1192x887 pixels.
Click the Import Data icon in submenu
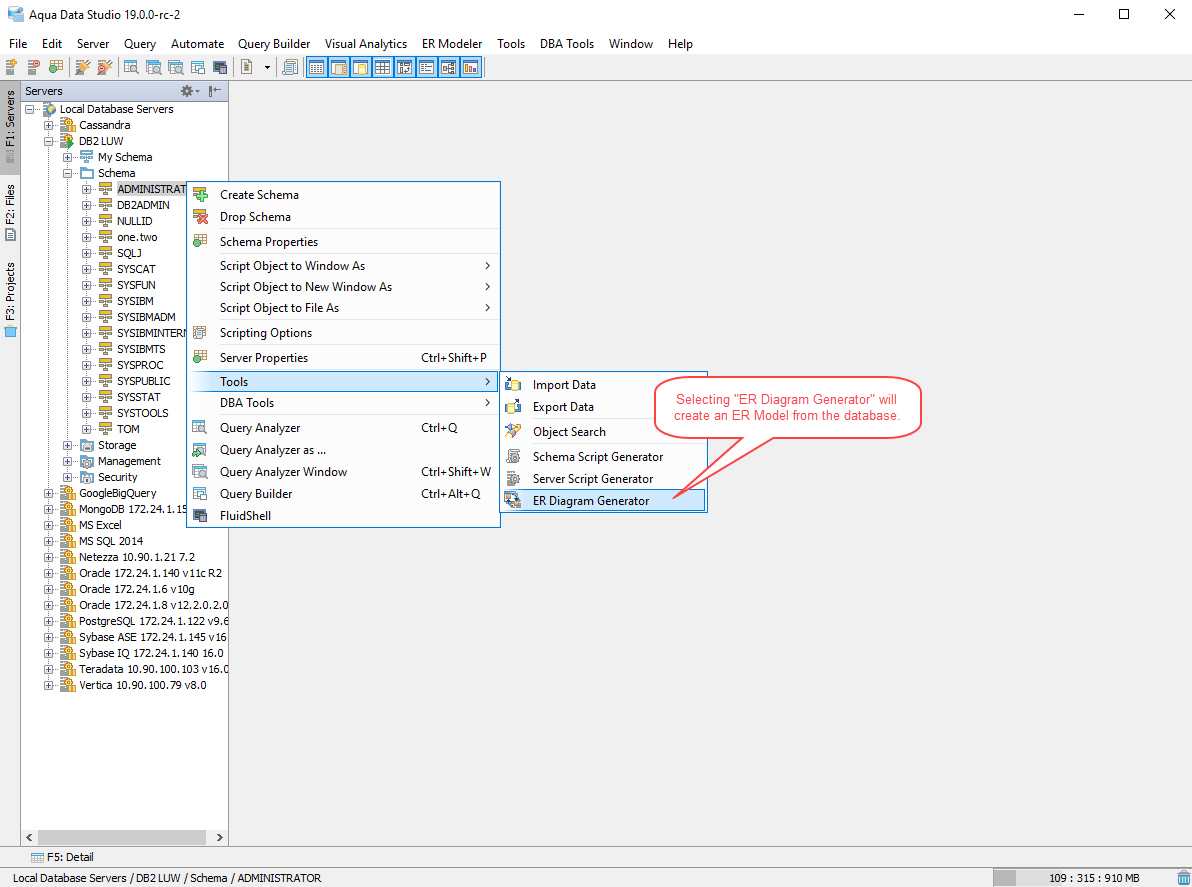[x=513, y=385]
